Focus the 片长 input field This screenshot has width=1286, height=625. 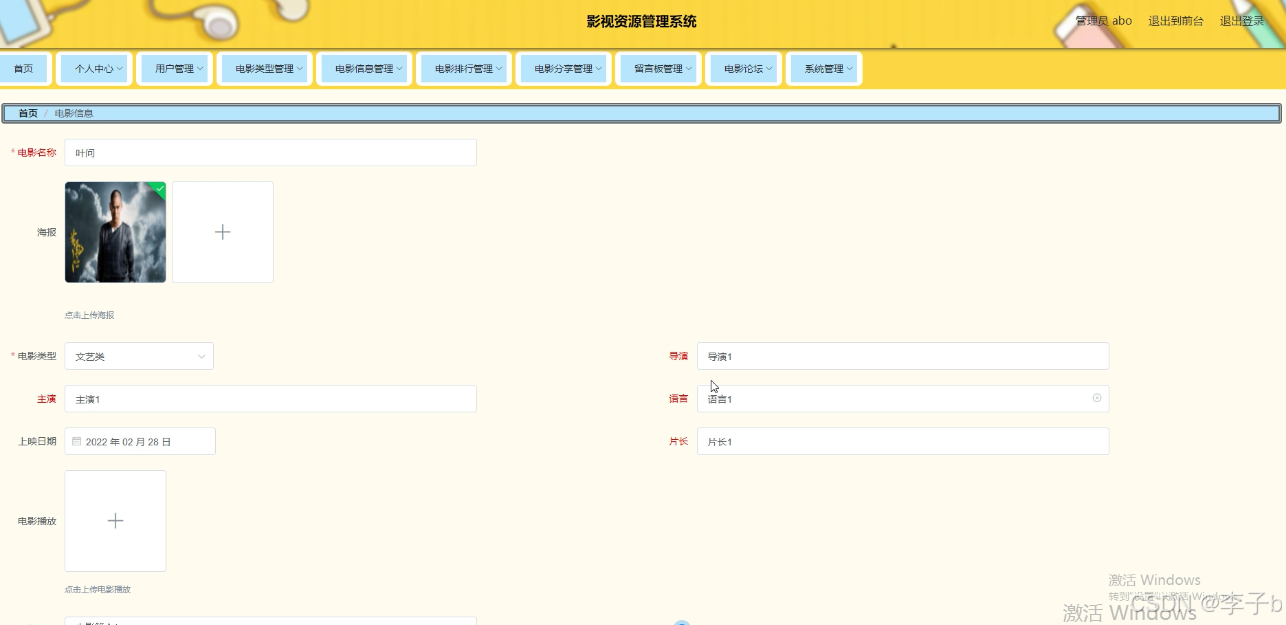point(903,441)
